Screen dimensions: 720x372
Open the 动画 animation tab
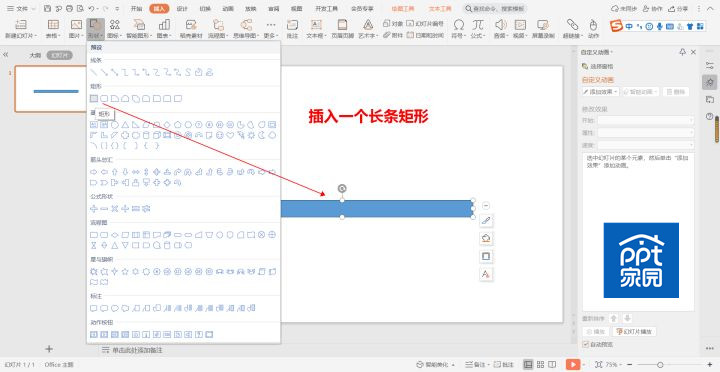coord(228,8)
